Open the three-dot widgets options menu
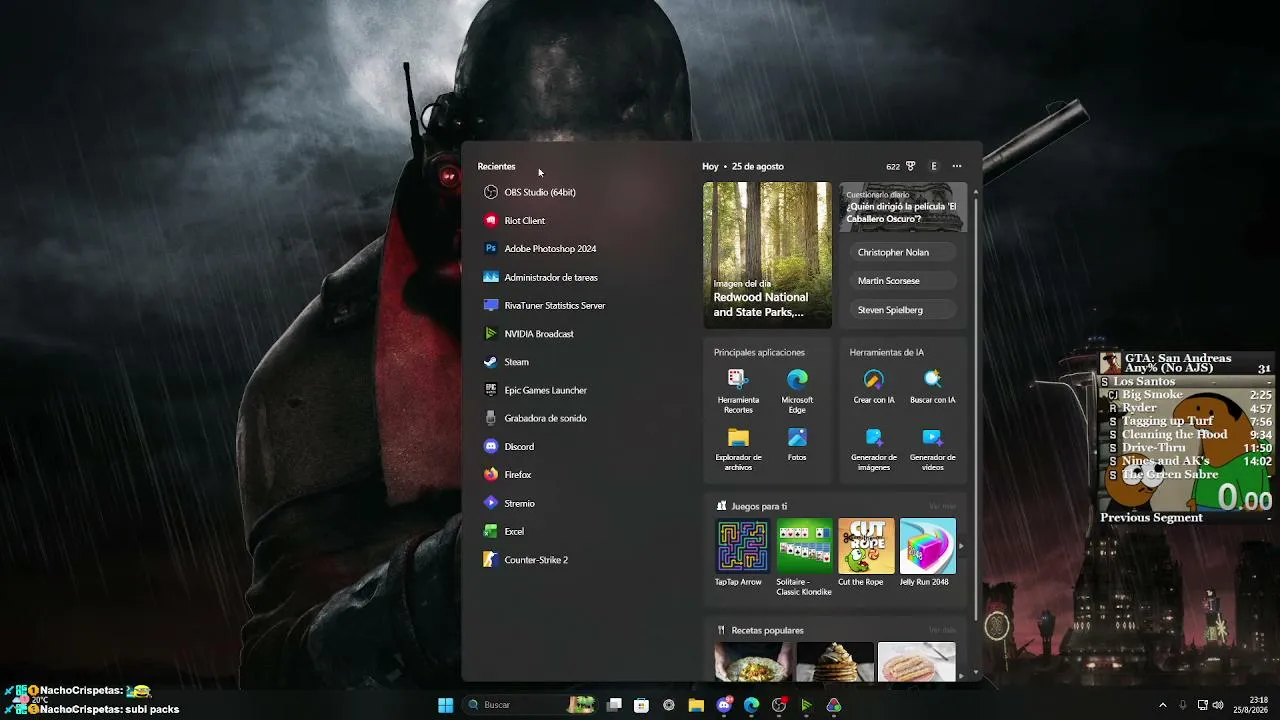 pyautogui.click(x=957, y=166)
